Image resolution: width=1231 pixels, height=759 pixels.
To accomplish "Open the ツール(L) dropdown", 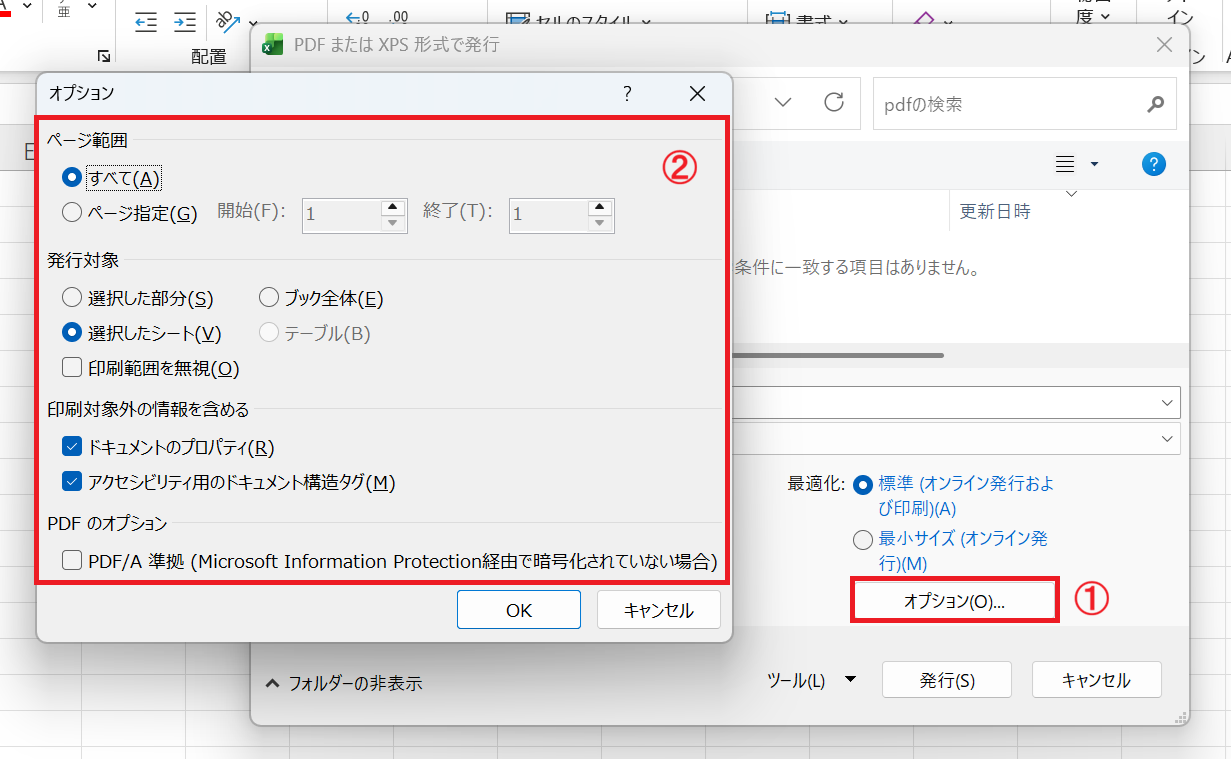I will coord(811,681).
